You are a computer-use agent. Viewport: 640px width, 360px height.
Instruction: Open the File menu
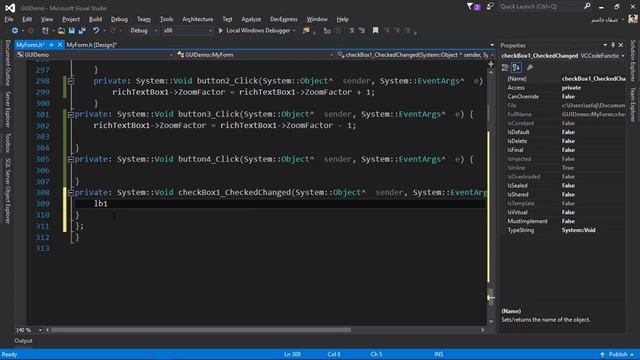point(9,19)
